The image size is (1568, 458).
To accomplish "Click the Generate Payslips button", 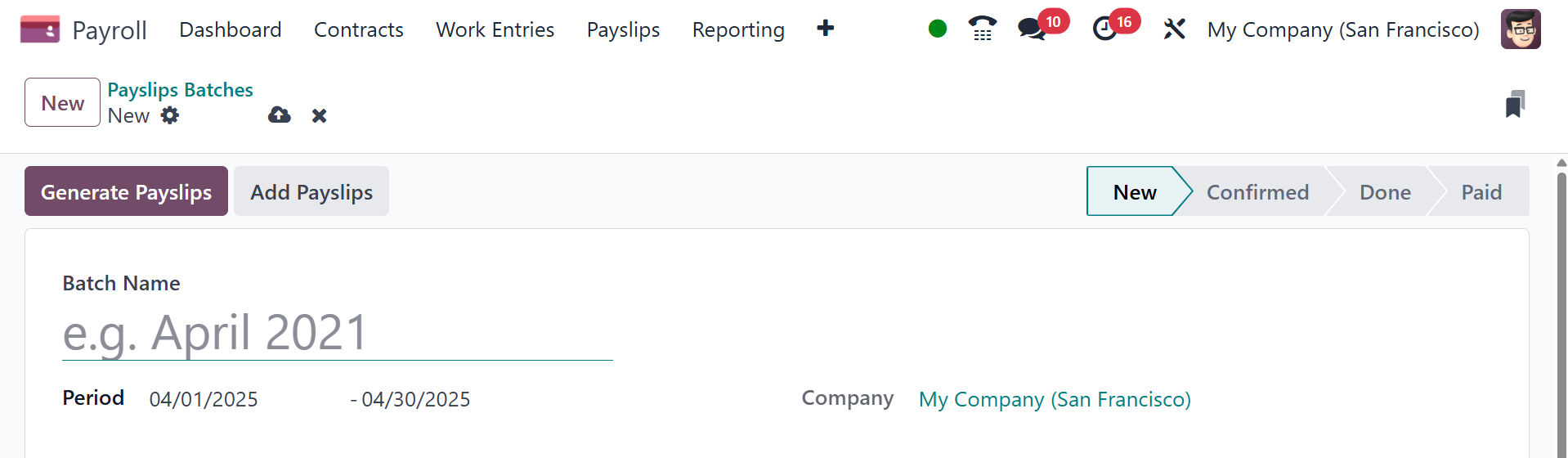I will click(x=126, y=191).
